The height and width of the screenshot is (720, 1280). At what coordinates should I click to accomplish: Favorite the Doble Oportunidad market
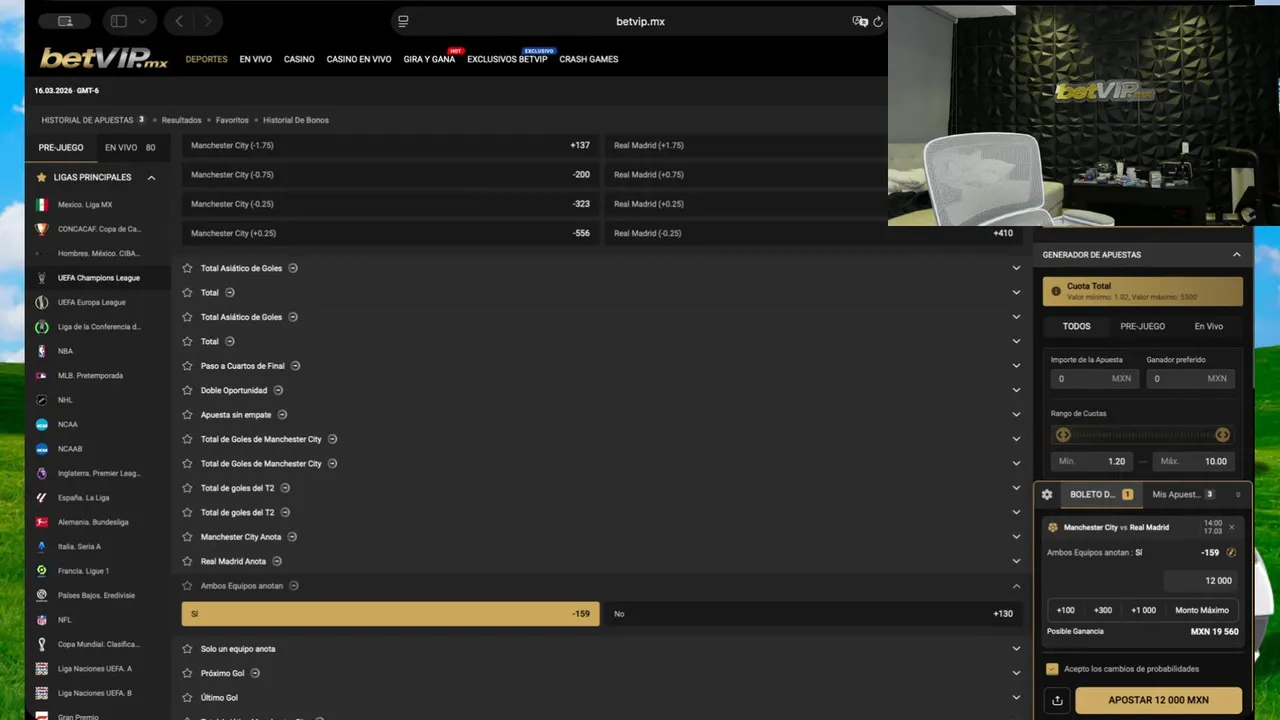pyautogui.click(x=187, y=390)
